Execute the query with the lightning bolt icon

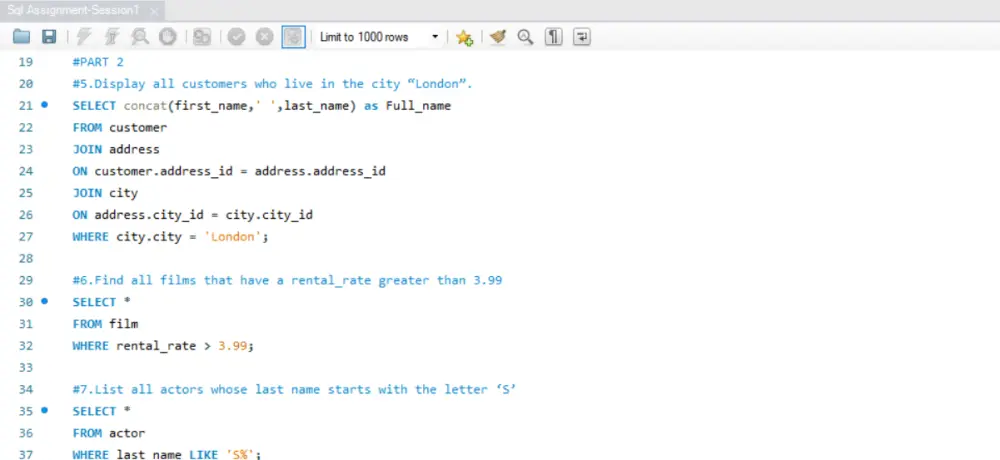point(84,37)
